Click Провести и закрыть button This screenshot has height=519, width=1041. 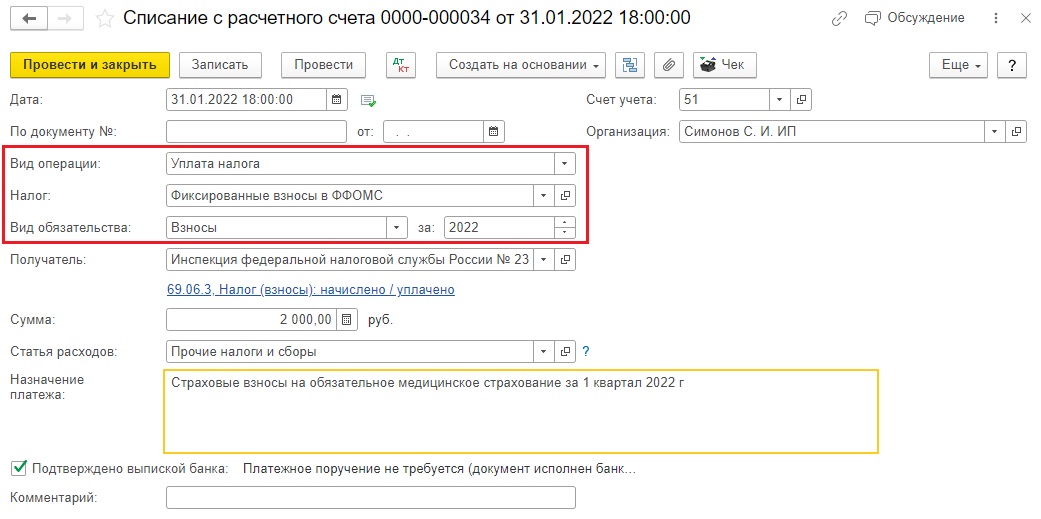pyautogui.click(x=90, y=65)
